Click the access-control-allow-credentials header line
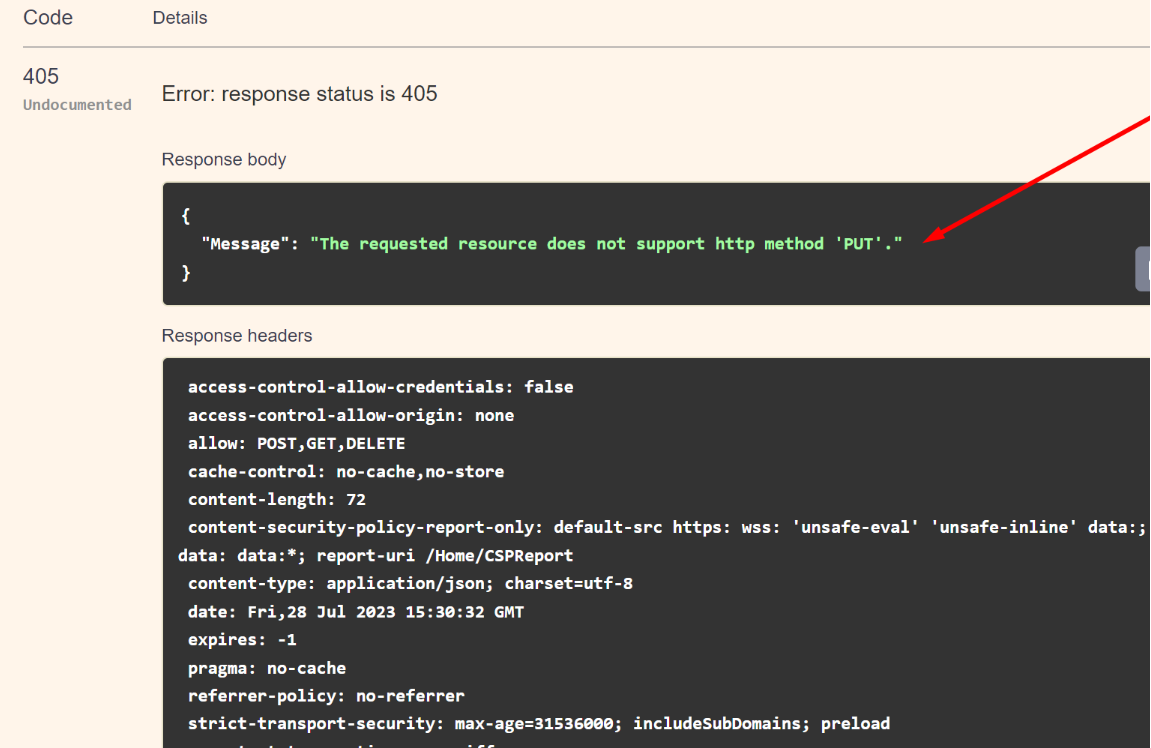 [x=380, y=387]
